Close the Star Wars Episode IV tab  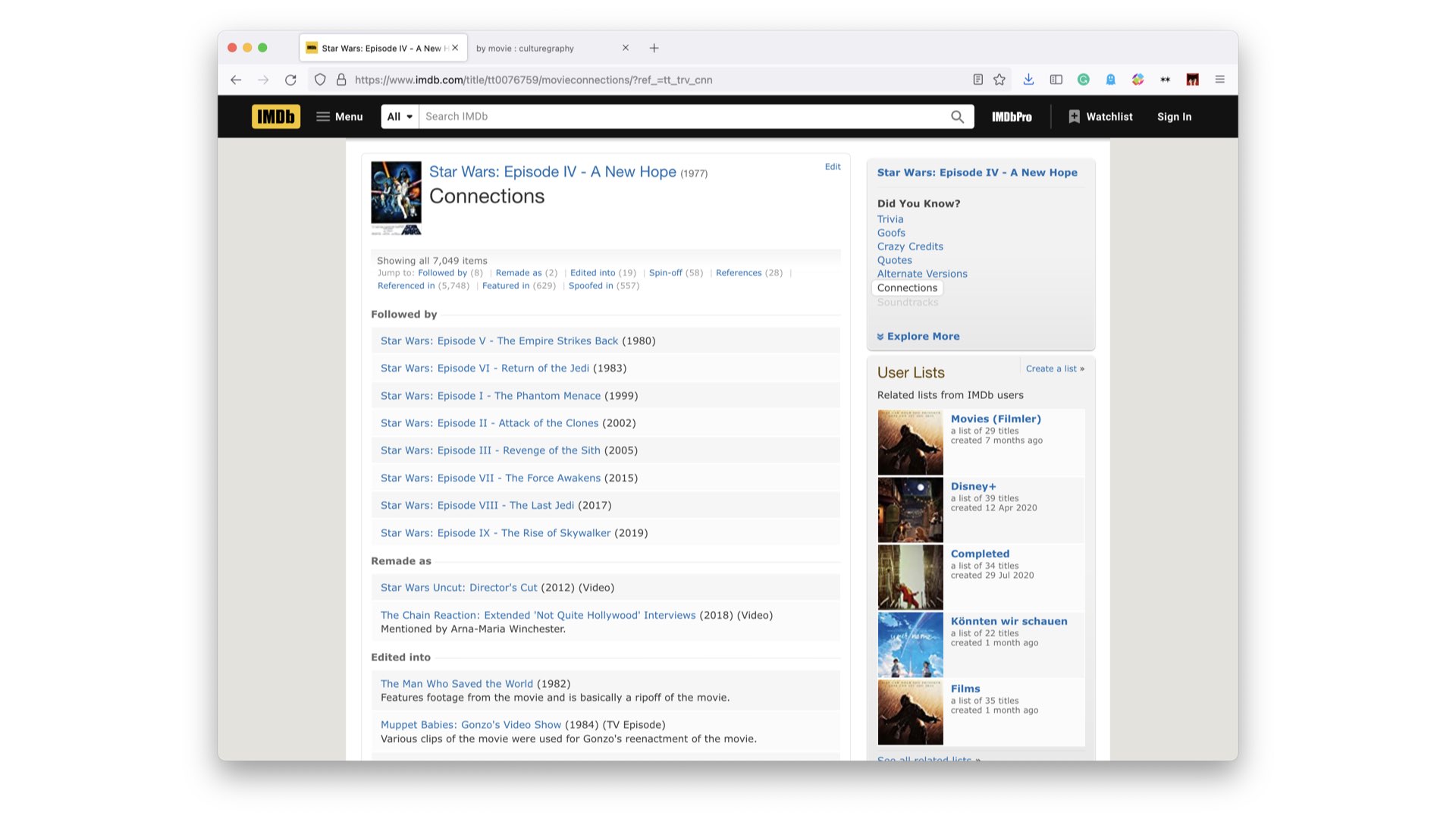point(455,48)
